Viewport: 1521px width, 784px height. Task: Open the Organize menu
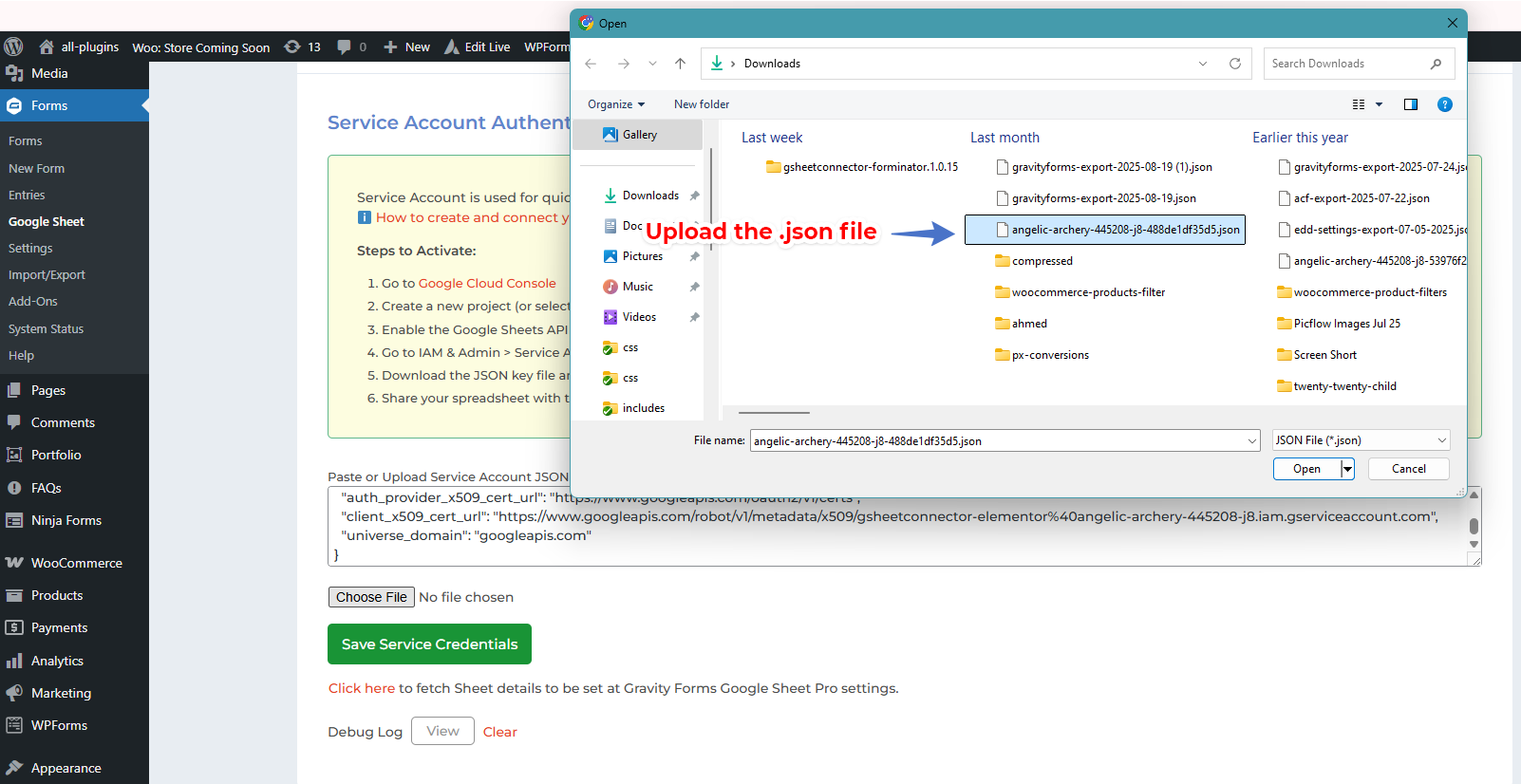616,104
